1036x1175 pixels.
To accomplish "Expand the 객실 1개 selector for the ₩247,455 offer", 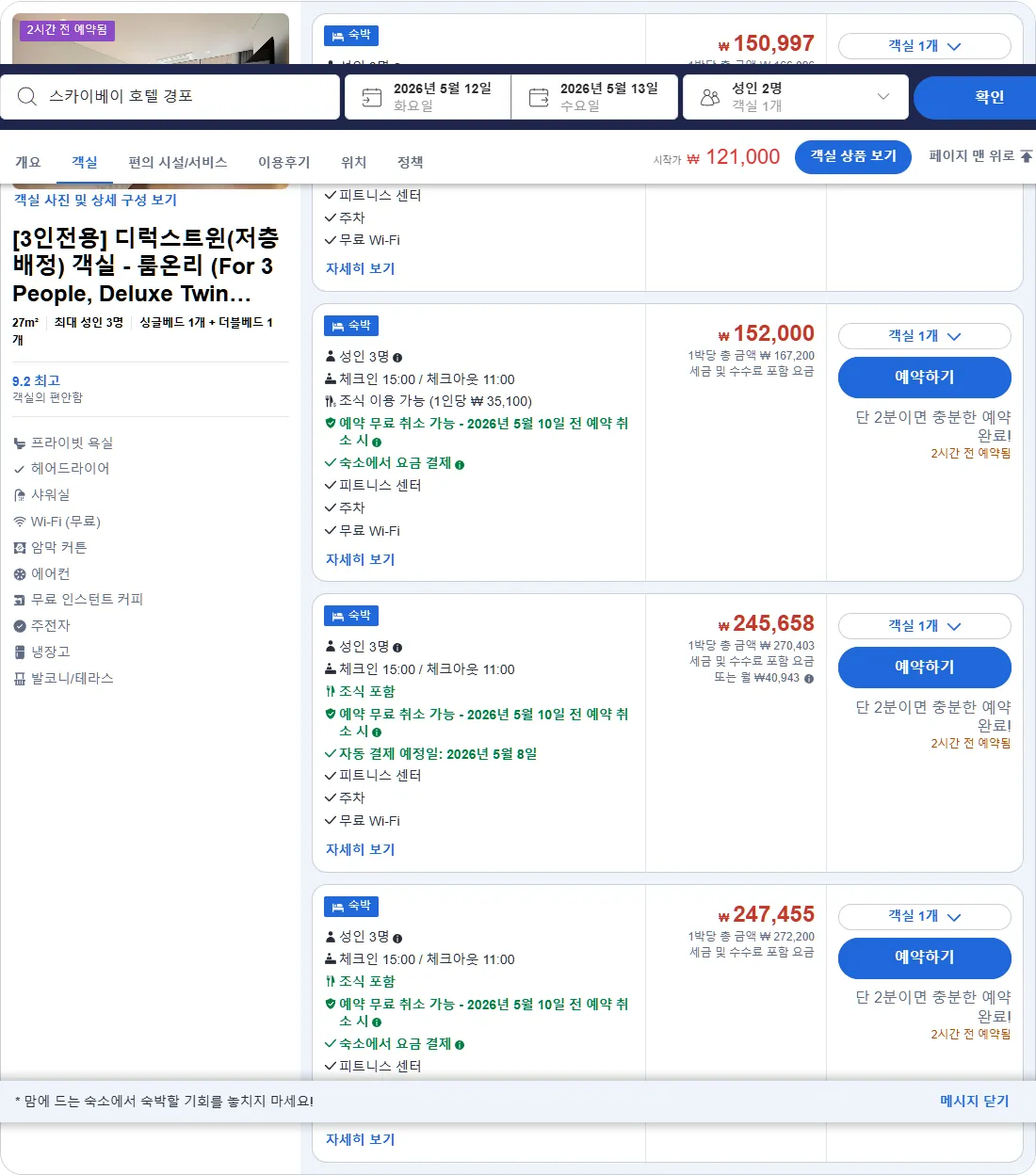I will click(925, 916).
